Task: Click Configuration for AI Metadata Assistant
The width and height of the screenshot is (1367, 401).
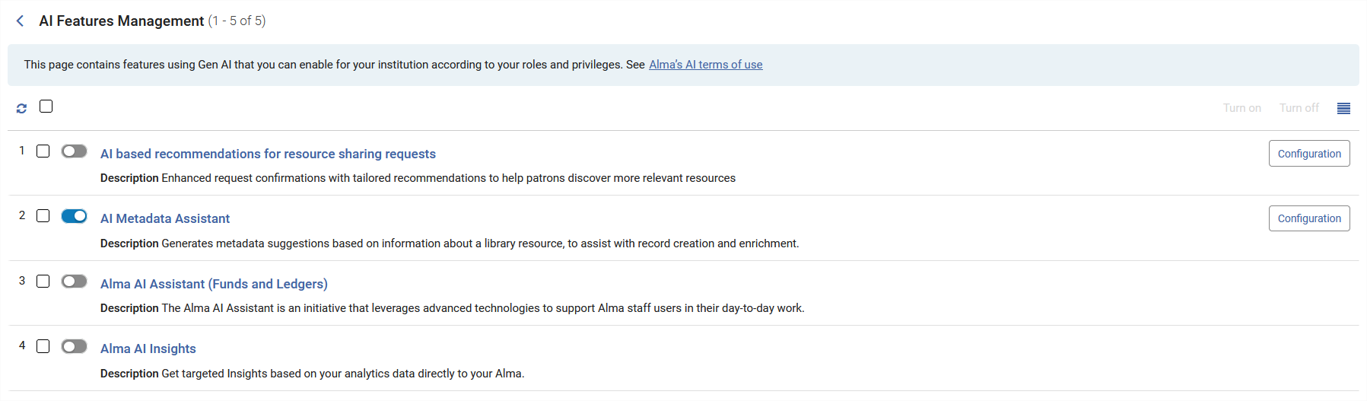Action: [x=1309, y=218]
